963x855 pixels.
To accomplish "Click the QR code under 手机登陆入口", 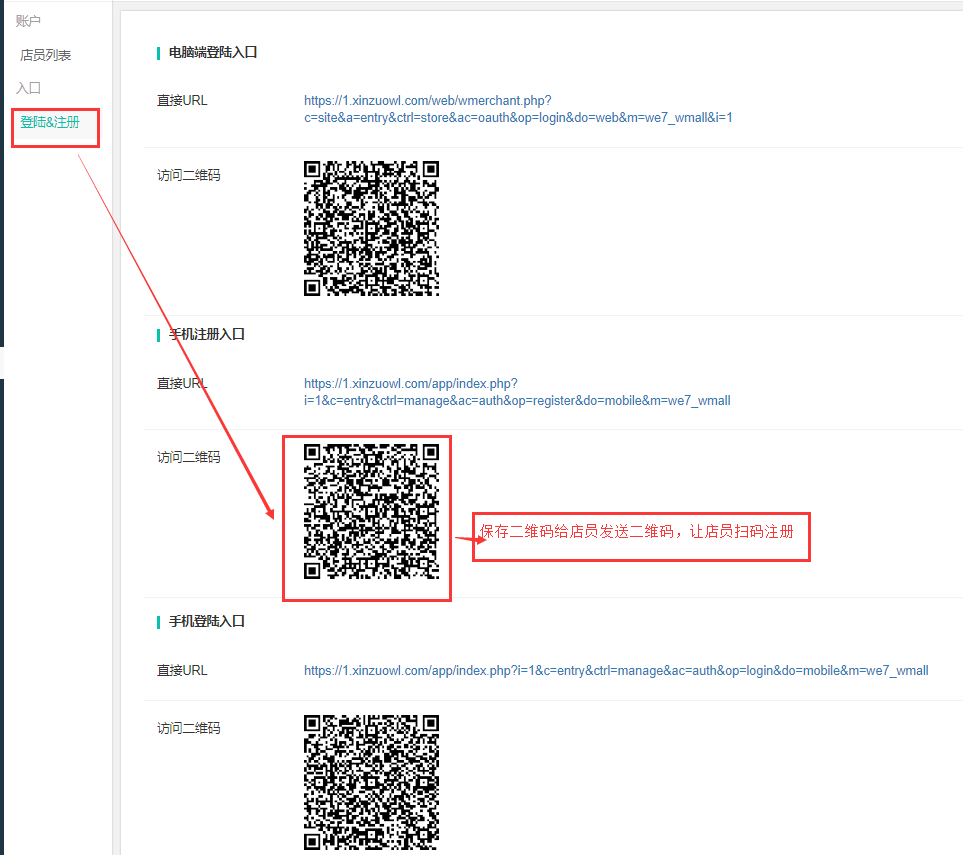I will click(372, 782).
